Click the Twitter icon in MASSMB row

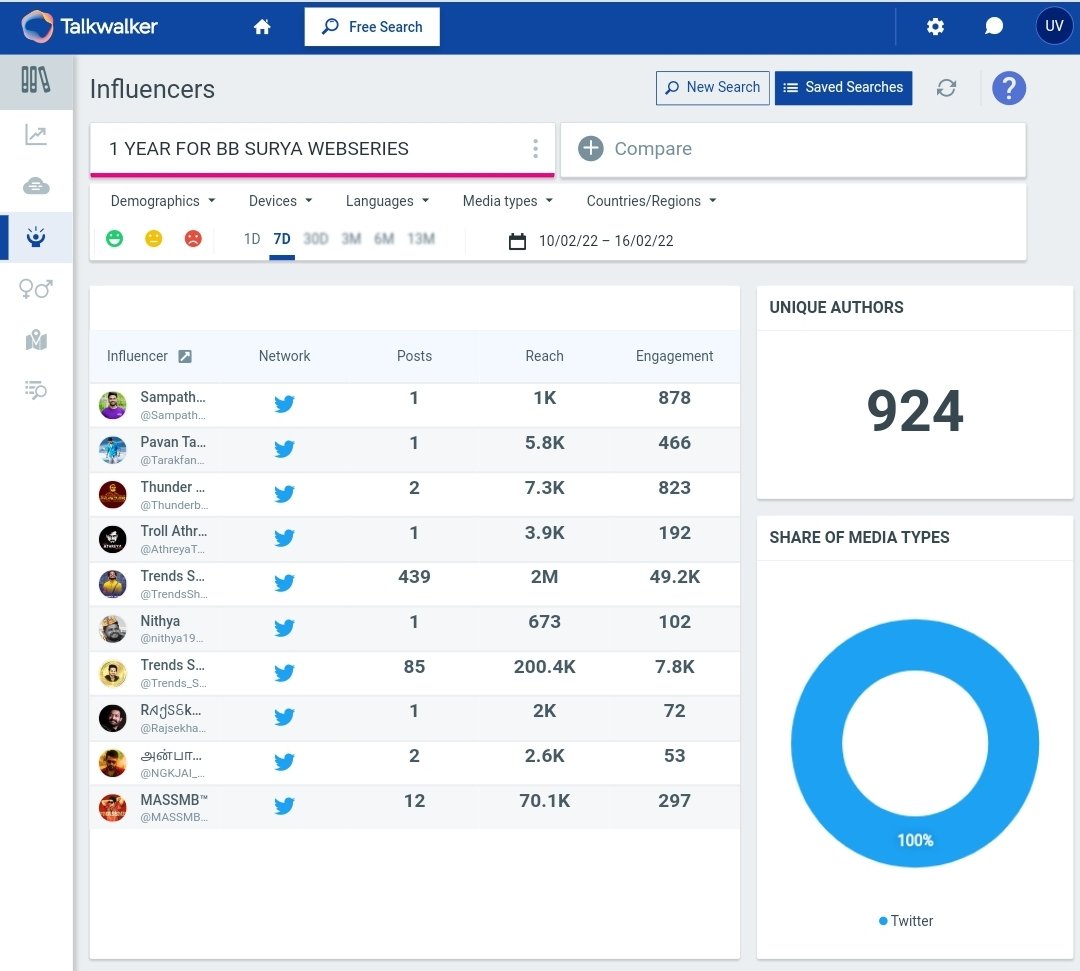click(284, 806)
